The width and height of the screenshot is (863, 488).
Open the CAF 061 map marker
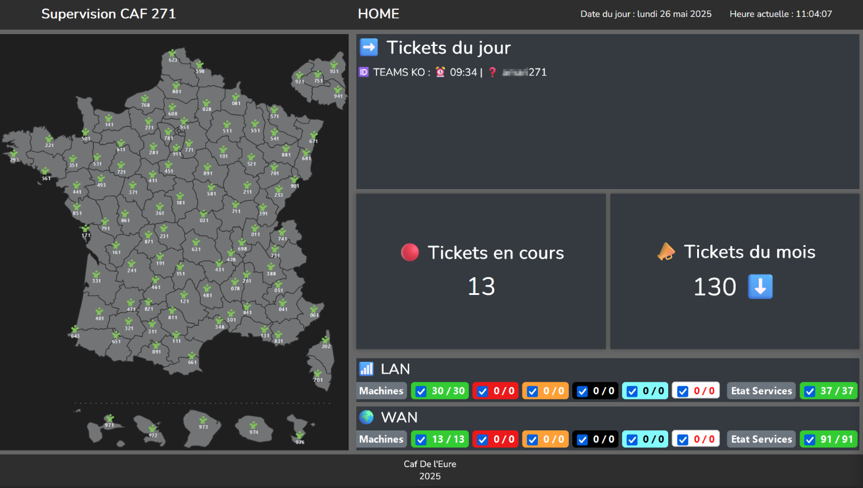[x=314, y=310]
